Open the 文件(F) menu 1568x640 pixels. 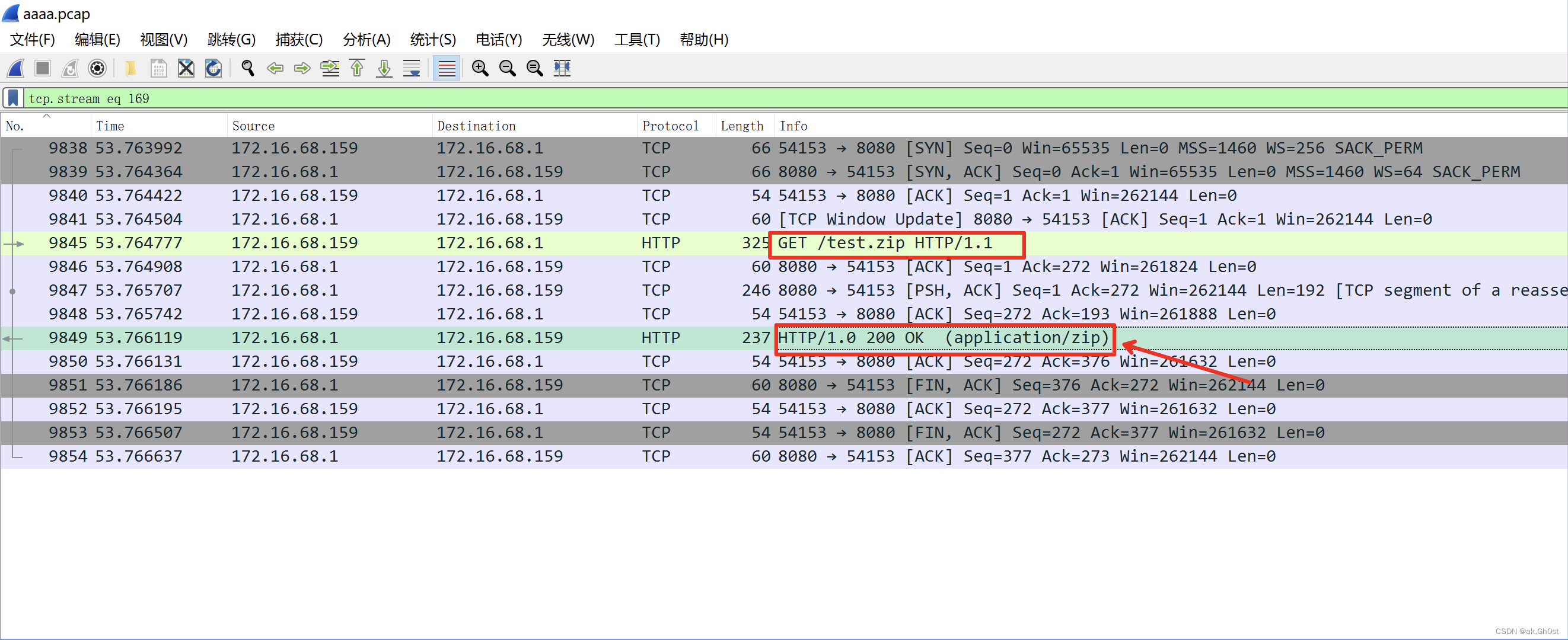(x=33, y=40)
